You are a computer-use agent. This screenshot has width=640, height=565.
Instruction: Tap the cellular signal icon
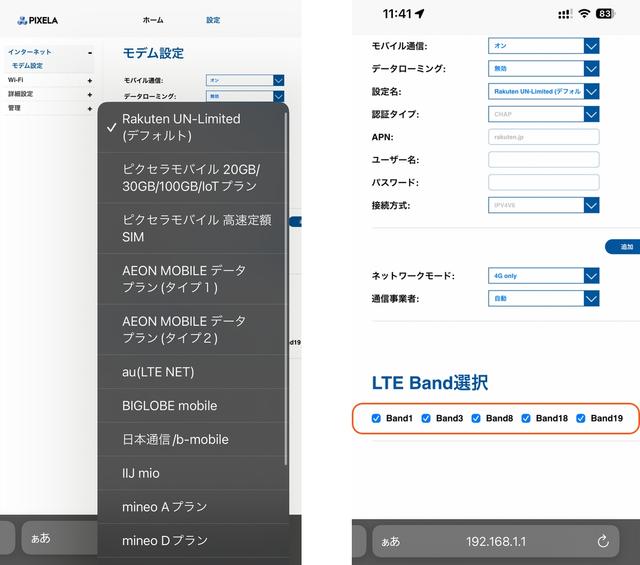pyautogui.click(x=564, y=15)
